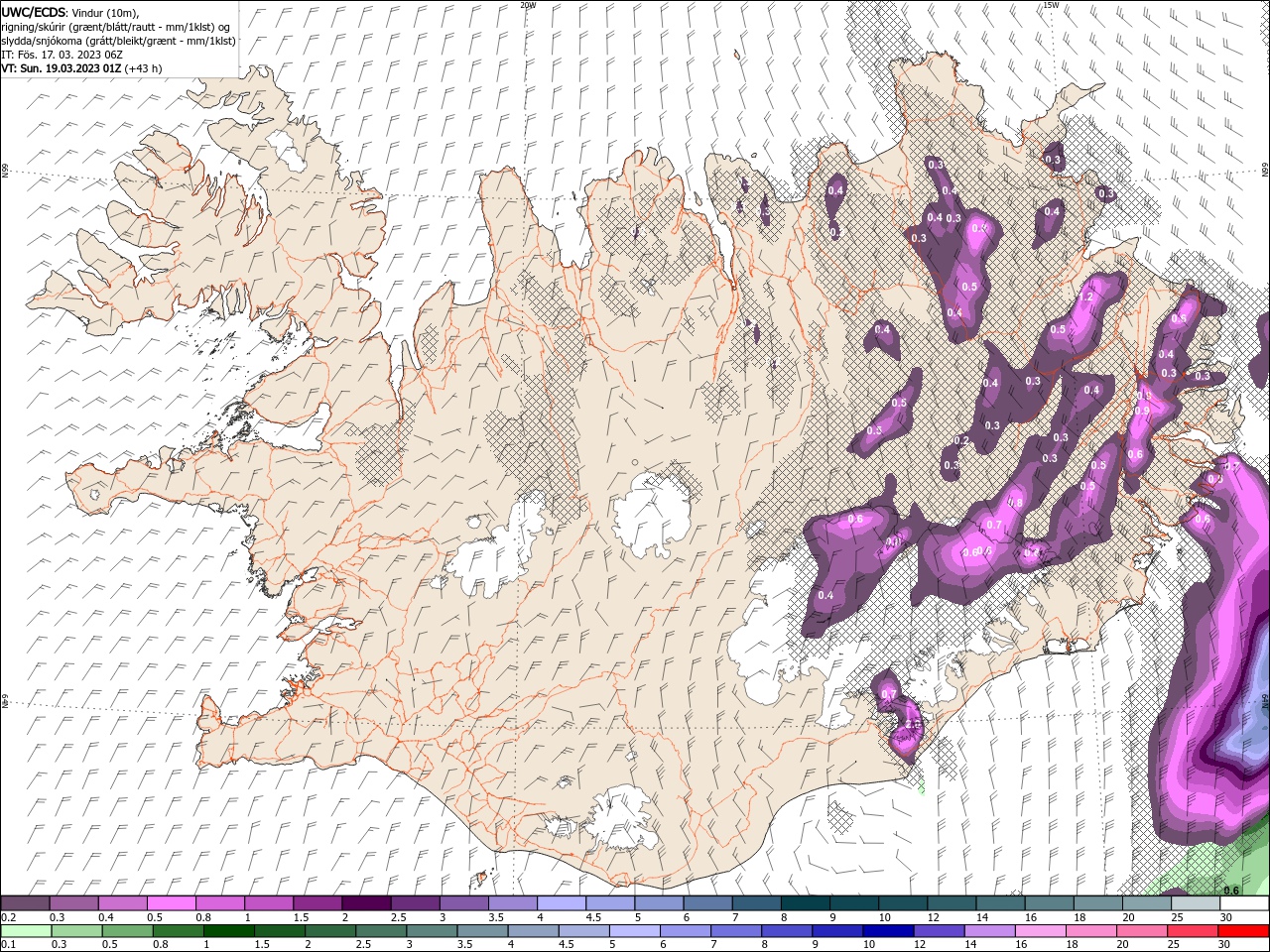This screenshot has width=1270, height=952.
Task: Click the snow scale swatch between 0.2 and 0.3
Action: [25, 903]
